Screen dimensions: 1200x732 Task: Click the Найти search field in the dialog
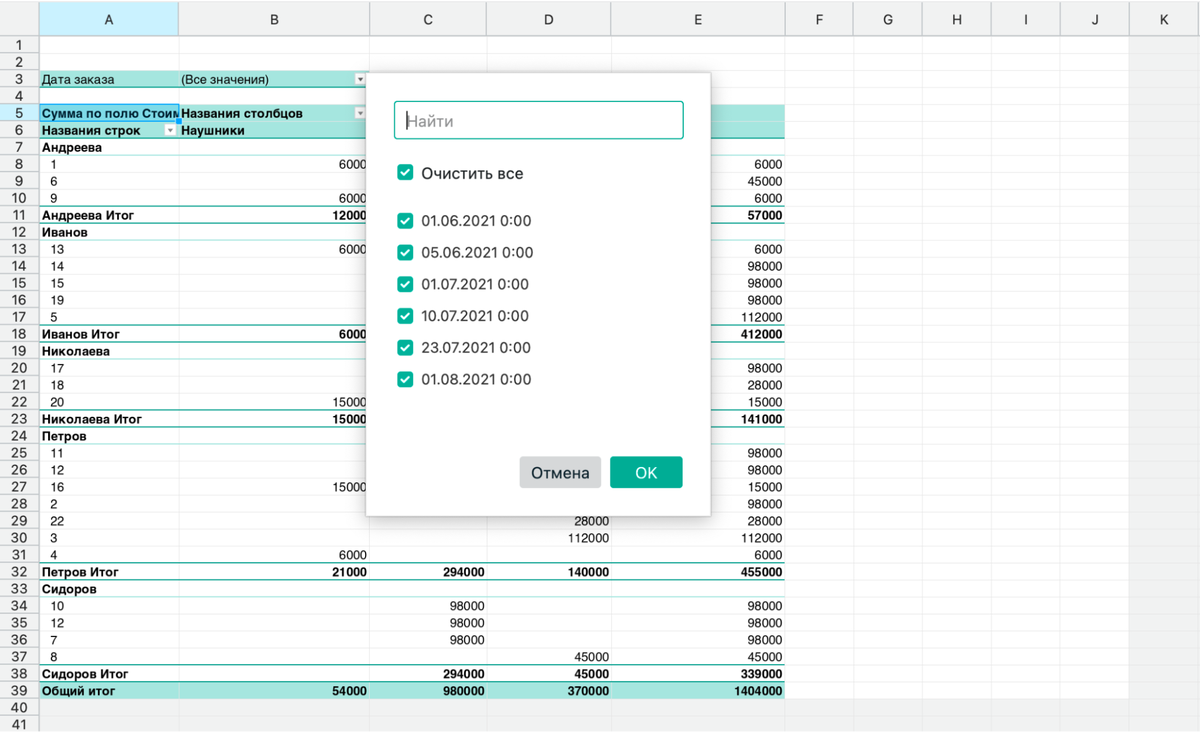(538, 120)
